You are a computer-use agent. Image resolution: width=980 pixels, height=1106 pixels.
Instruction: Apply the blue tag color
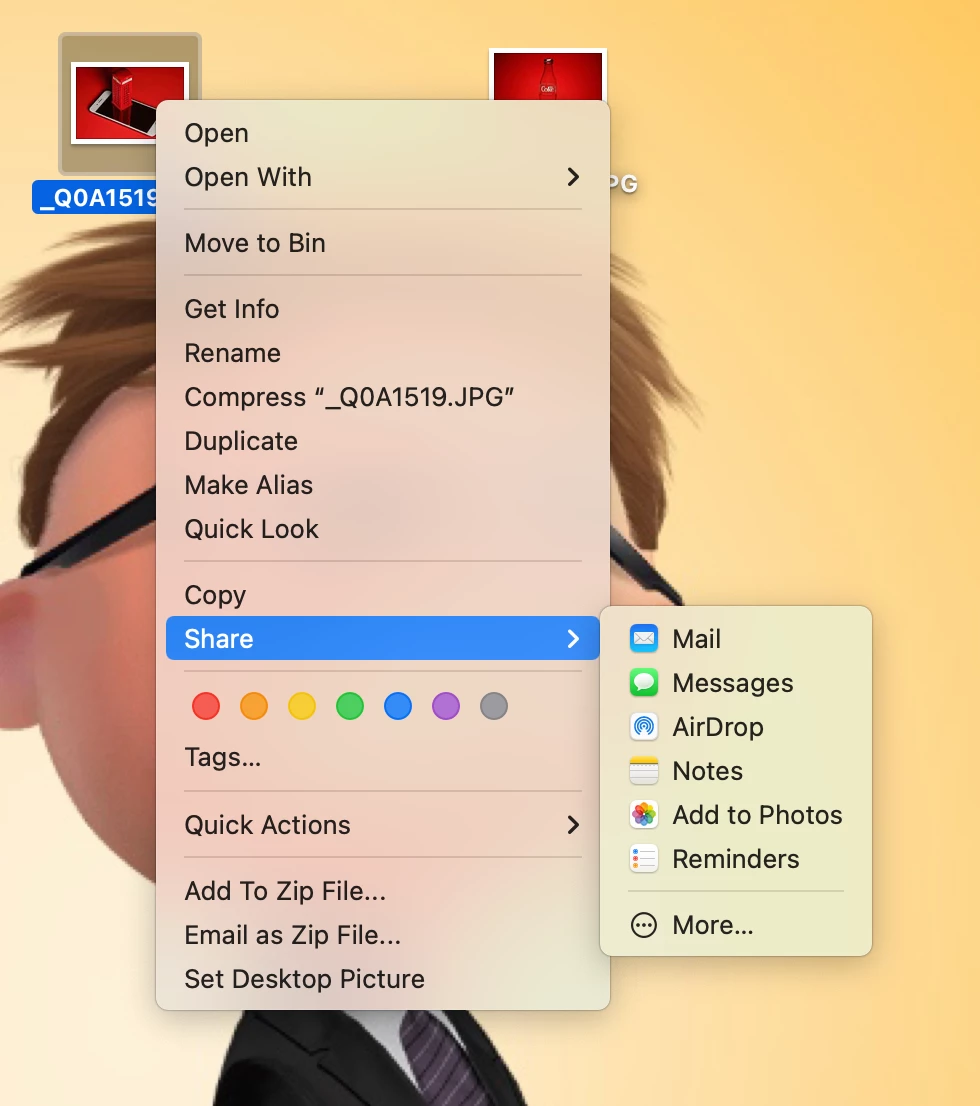pos(398,706)
